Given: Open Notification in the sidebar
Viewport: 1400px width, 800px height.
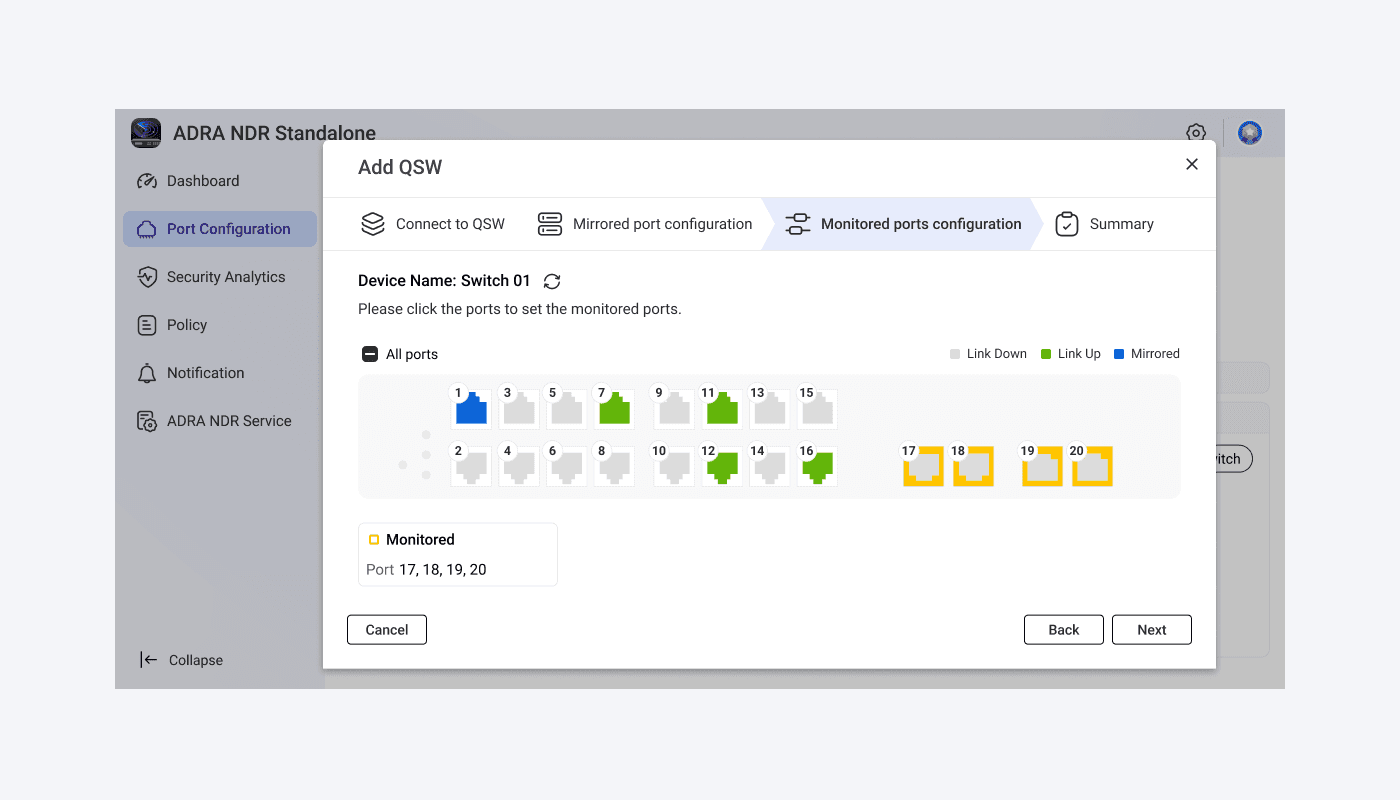Looking at the screenshot, I should pos(220,373).
